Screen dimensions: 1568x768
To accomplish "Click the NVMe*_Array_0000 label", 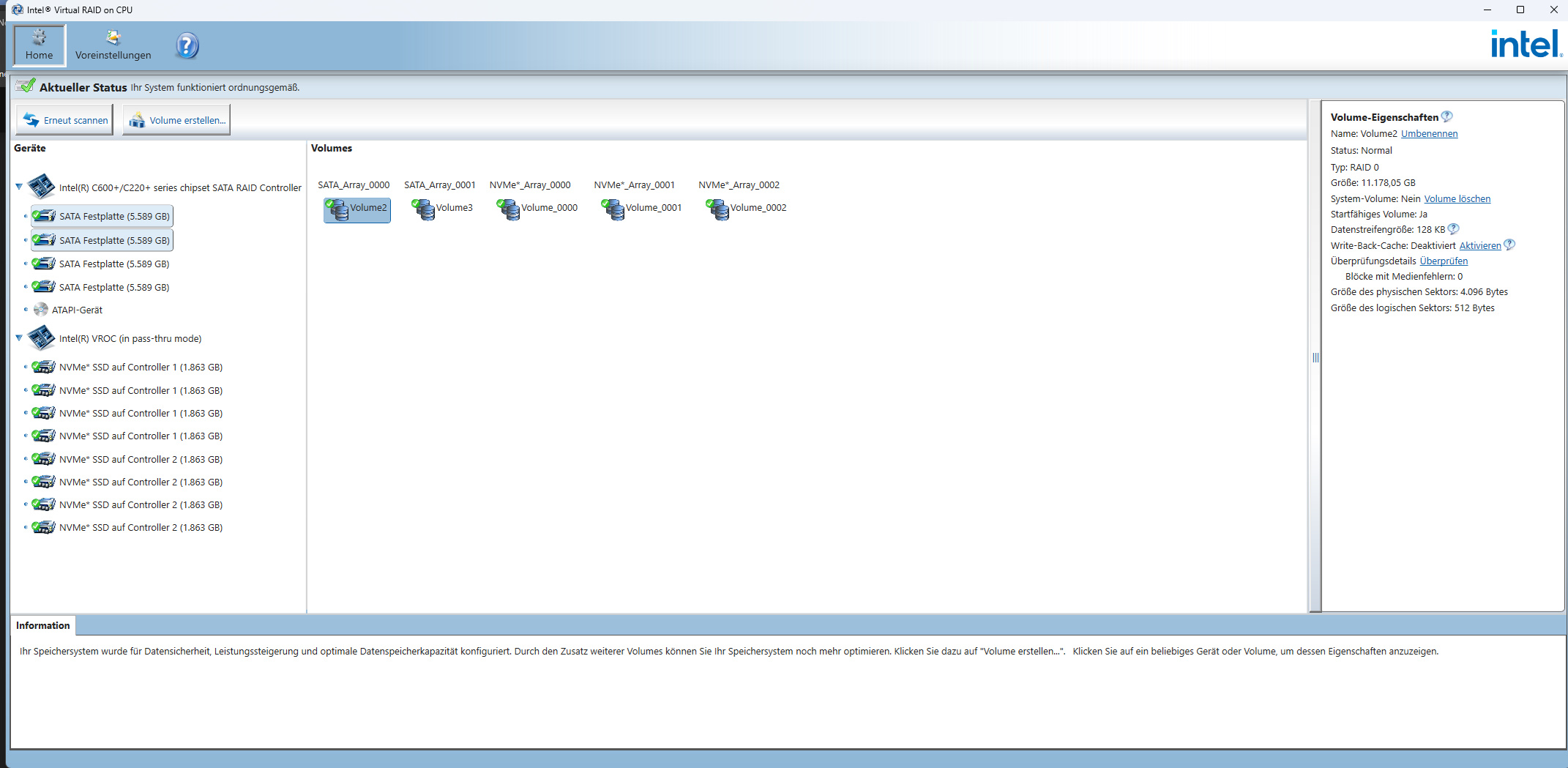I will pyautogui.click(x=530, y=184).
